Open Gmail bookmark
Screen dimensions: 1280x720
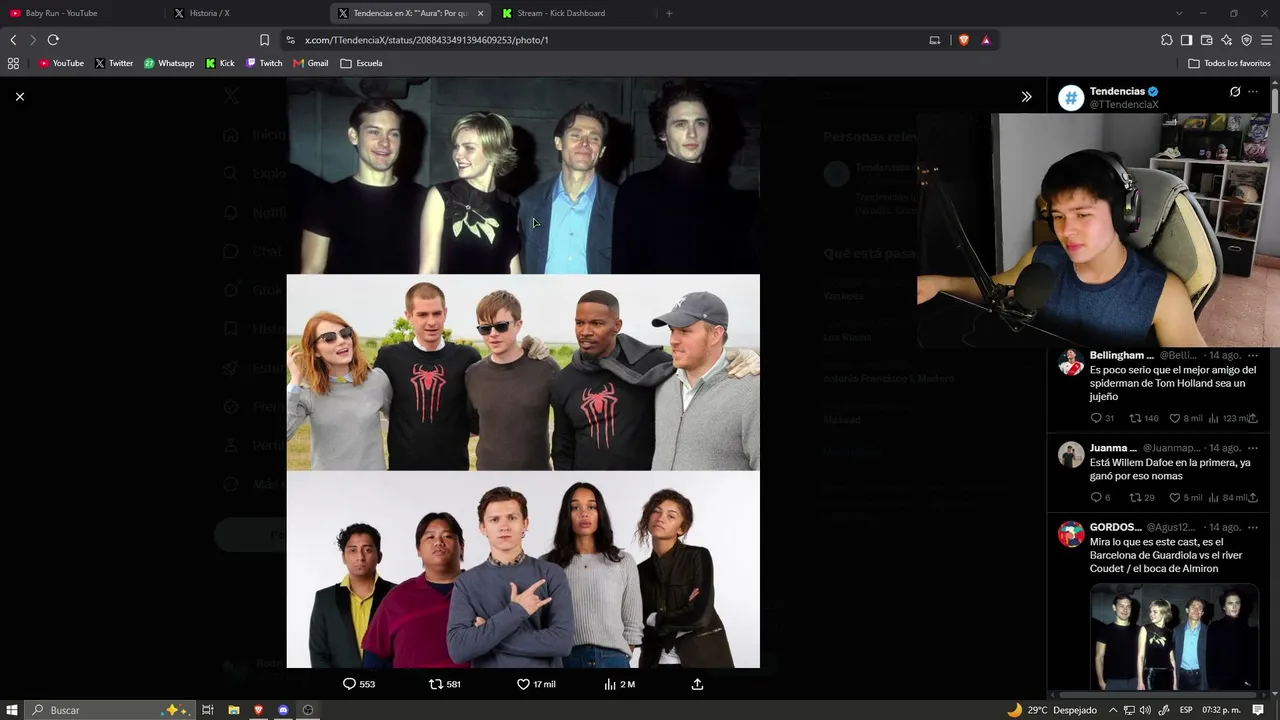coord(311,63)
